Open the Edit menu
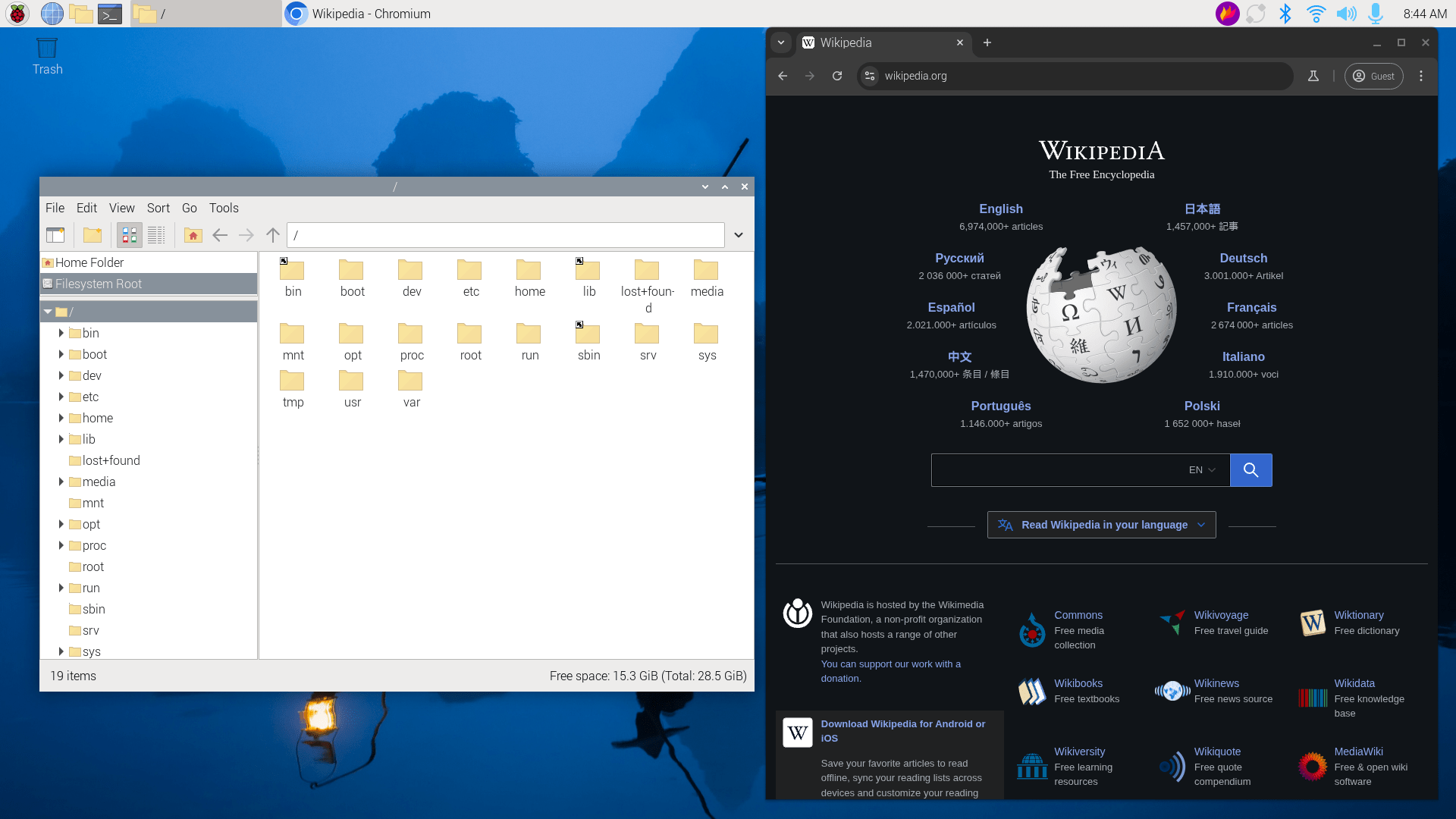 [x=86, y=208]
